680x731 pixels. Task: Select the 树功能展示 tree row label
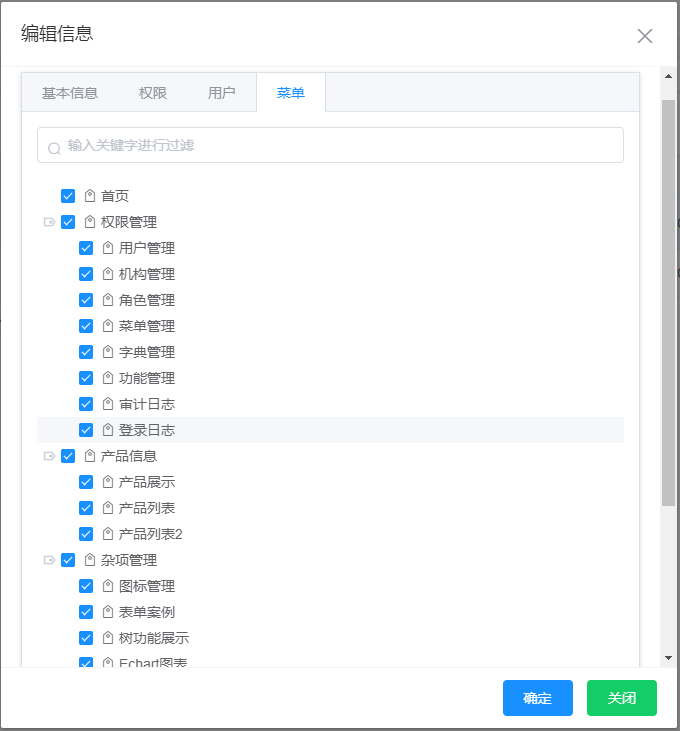154,638
